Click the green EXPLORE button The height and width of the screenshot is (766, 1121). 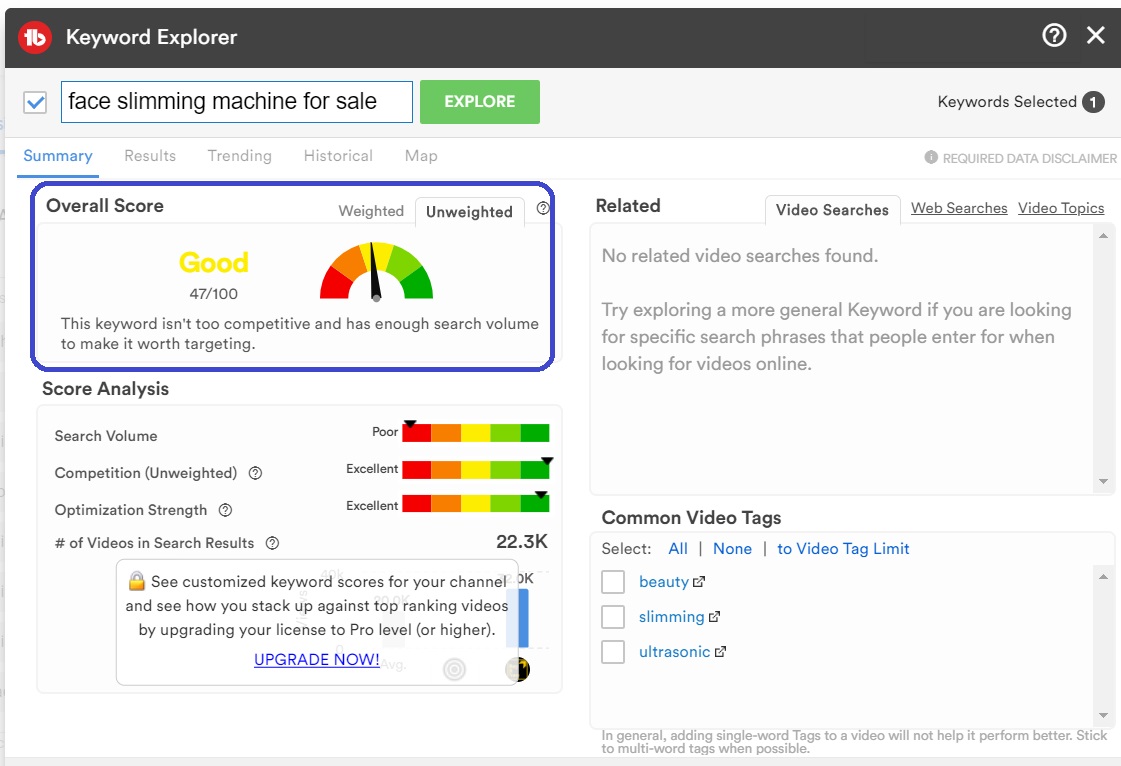tap(480, 102)
